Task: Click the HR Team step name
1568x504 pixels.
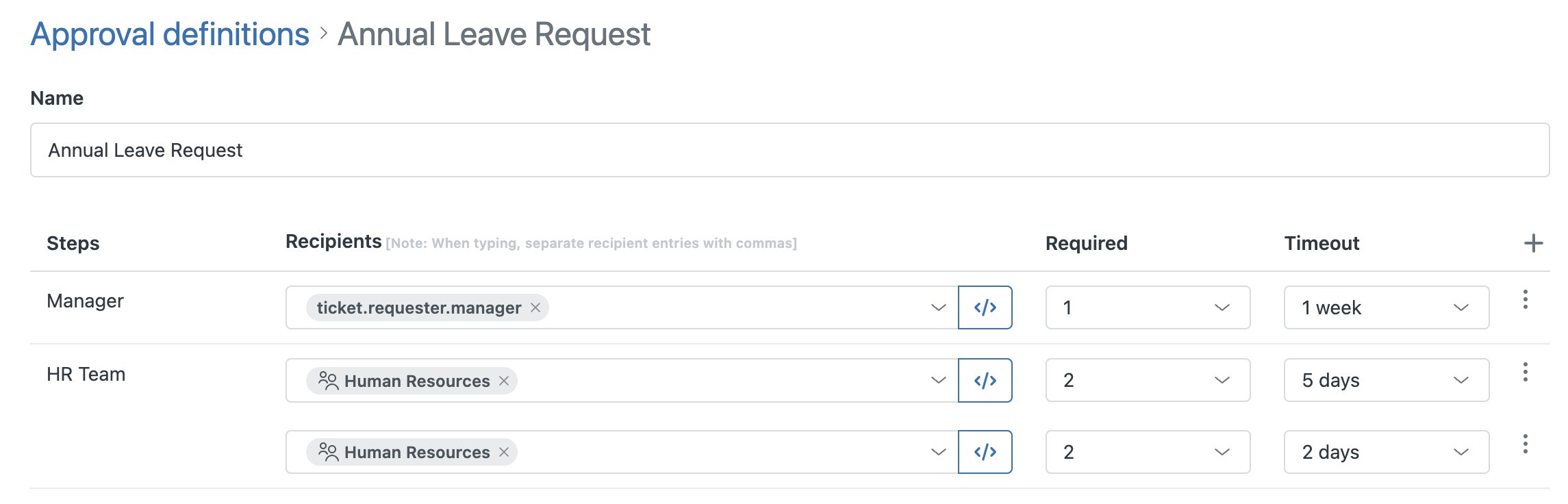Action: pos(86,374)
